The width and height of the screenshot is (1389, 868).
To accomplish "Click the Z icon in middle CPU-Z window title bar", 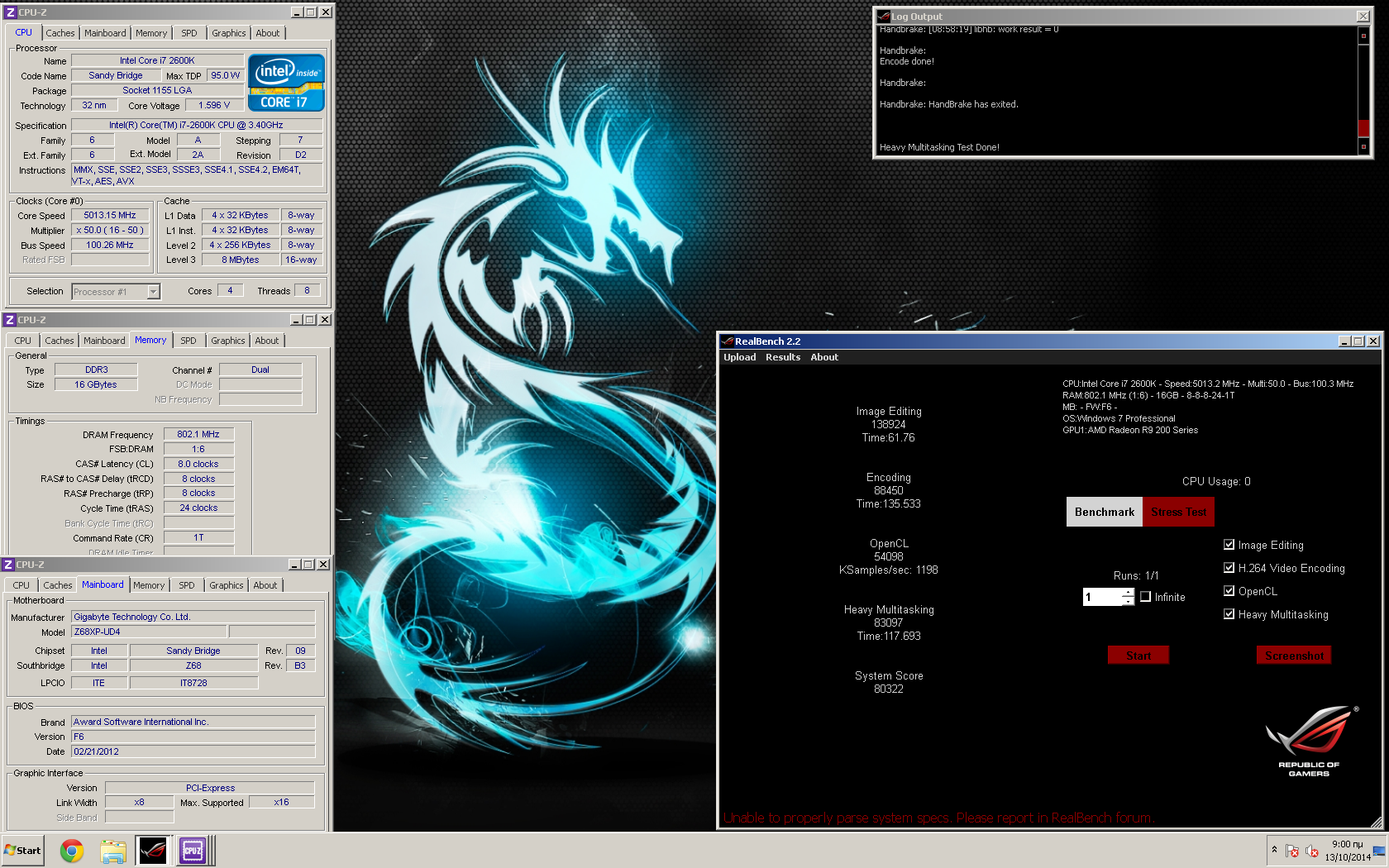I will point(10,320).
